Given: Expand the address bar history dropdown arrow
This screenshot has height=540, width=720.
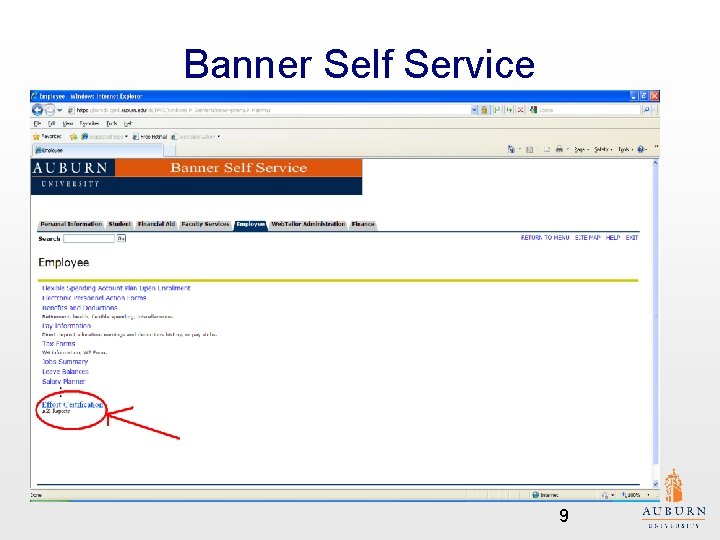Looking at the screenshot, I should click(474, 110).
